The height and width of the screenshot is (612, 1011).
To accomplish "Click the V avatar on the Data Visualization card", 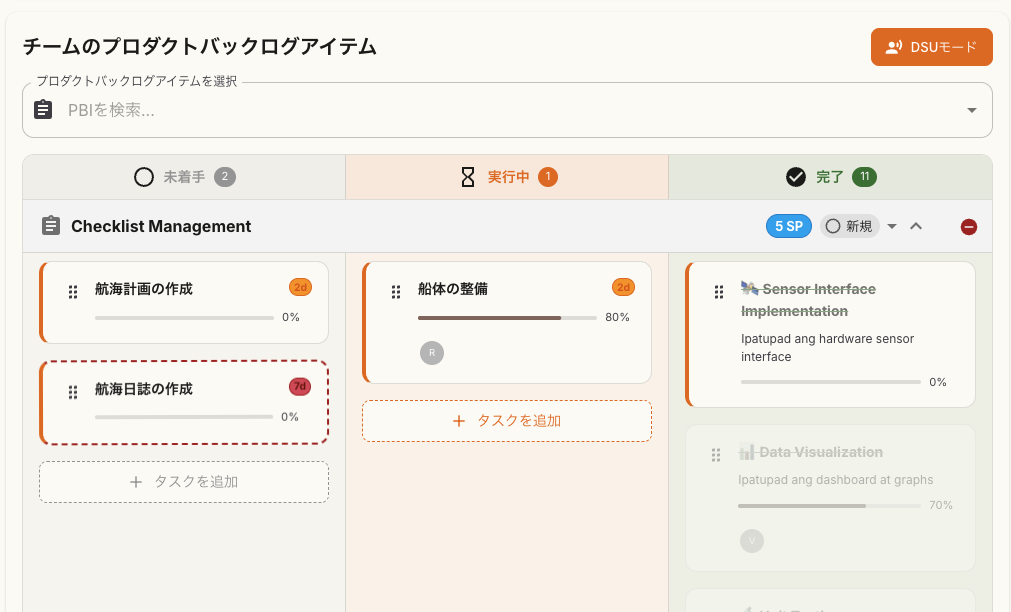I will click(x=751, y=541).
